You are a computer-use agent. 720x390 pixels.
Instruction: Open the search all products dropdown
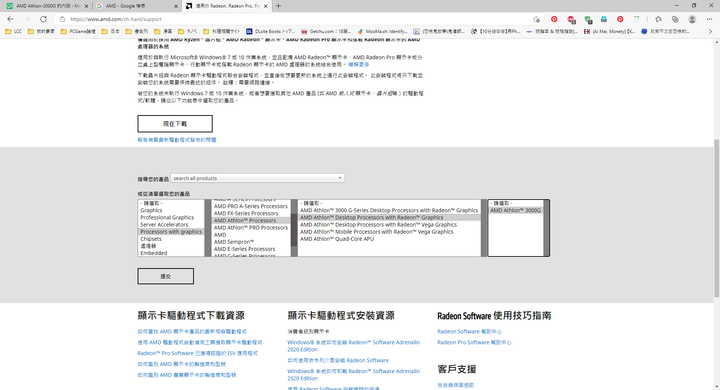pos(258,178)
